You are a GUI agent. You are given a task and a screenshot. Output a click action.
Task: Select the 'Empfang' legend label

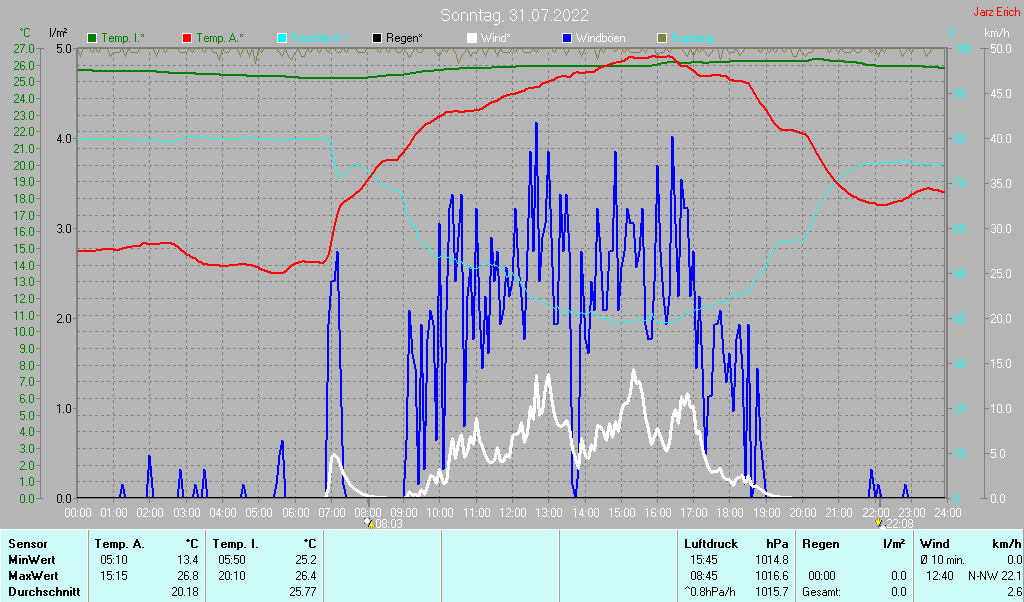(692, 39)
